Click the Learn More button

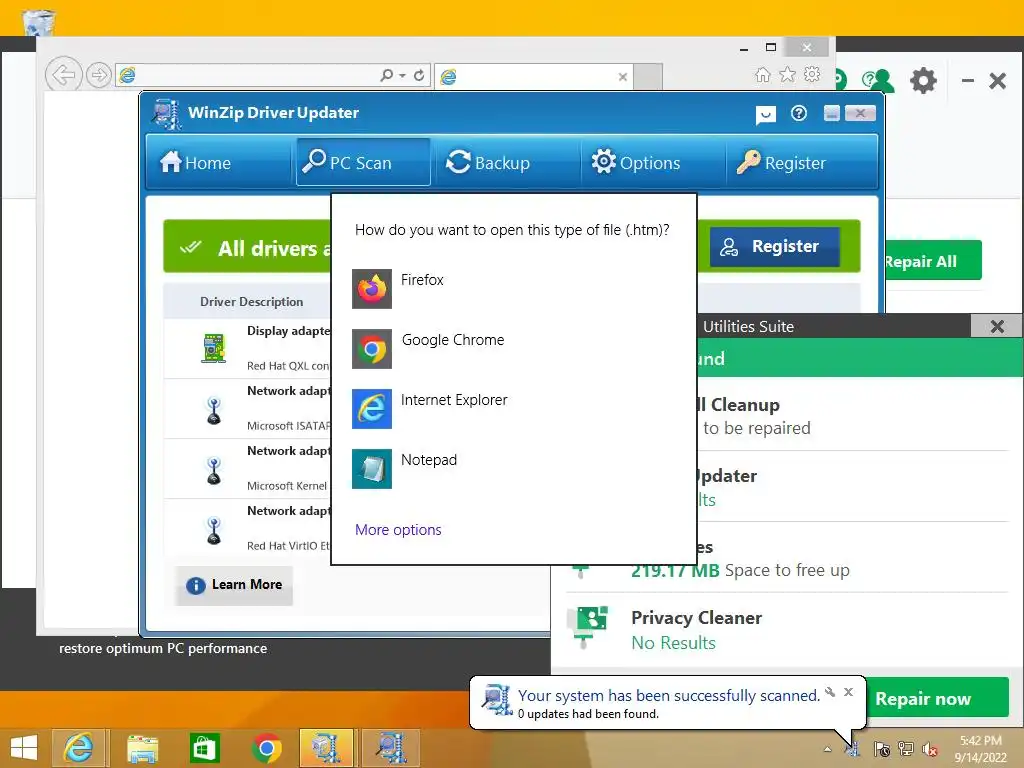pos(234,585)
